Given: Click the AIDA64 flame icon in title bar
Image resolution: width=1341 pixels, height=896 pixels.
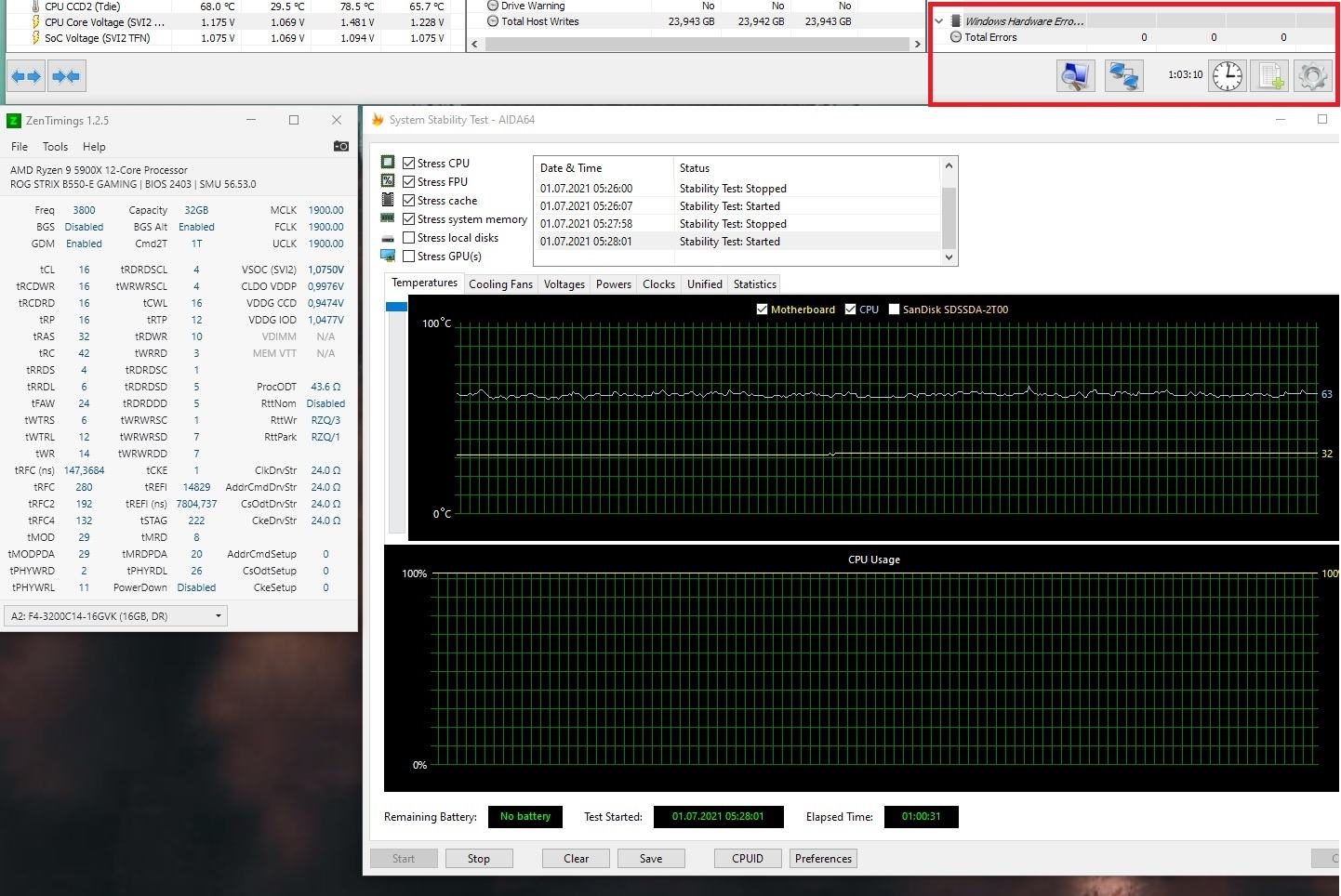Looking at the screenshot, I should point(378,119).
